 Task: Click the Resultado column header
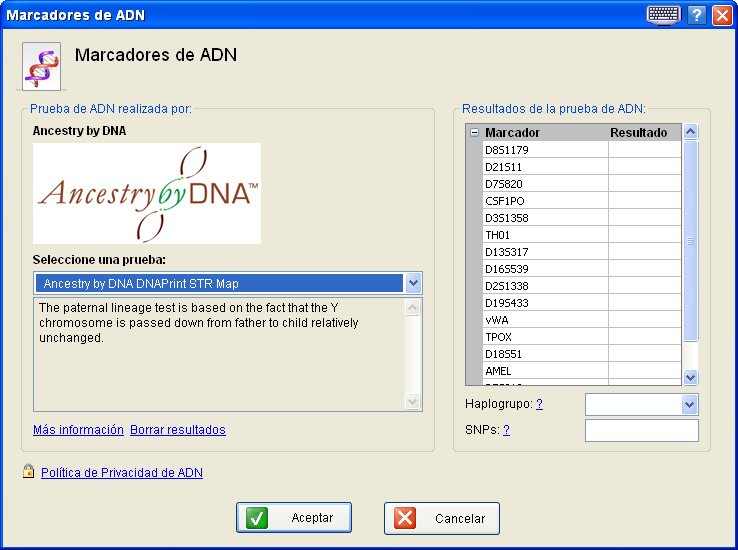(639, 133)
